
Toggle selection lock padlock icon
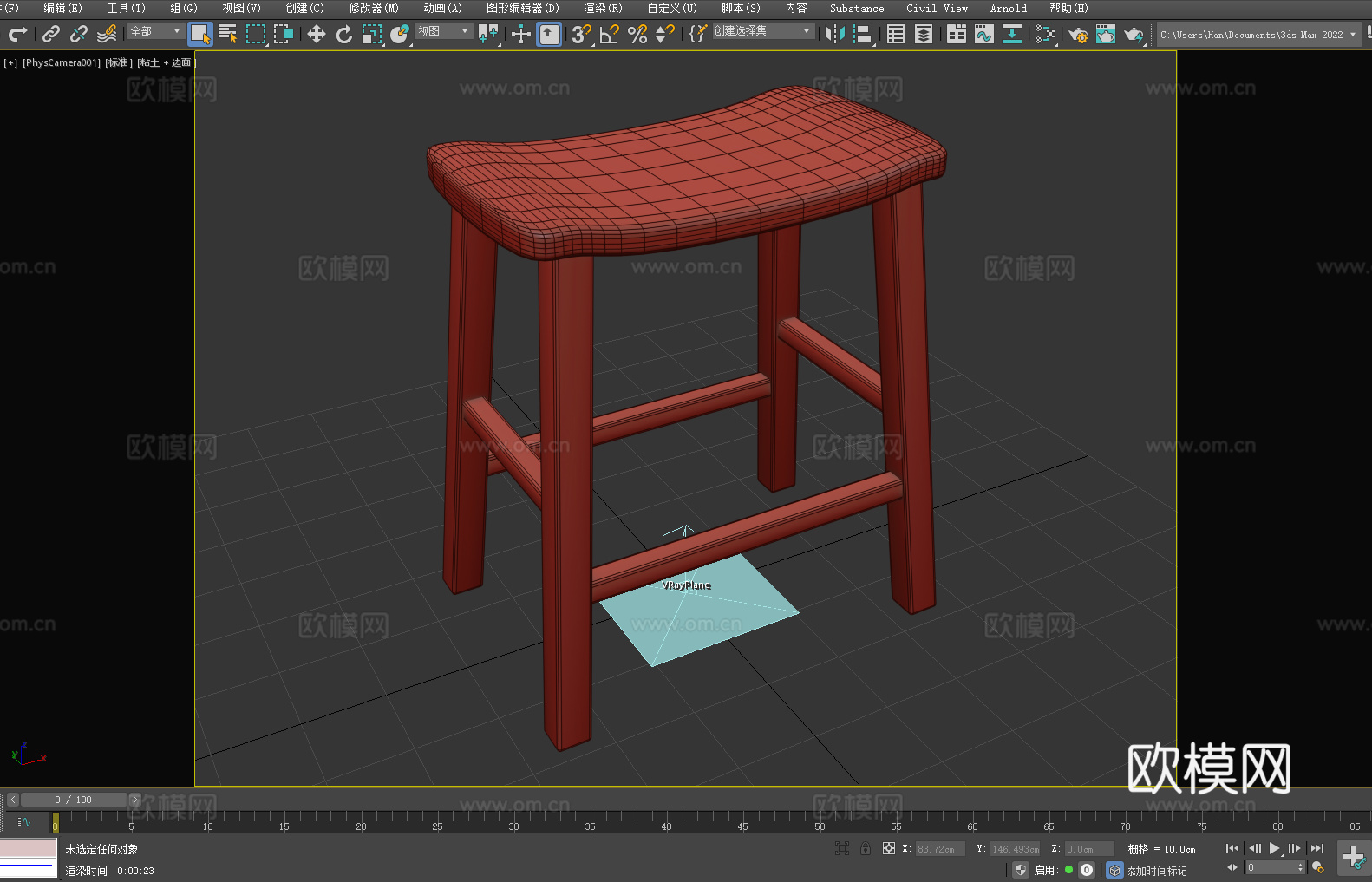point(866,848)
